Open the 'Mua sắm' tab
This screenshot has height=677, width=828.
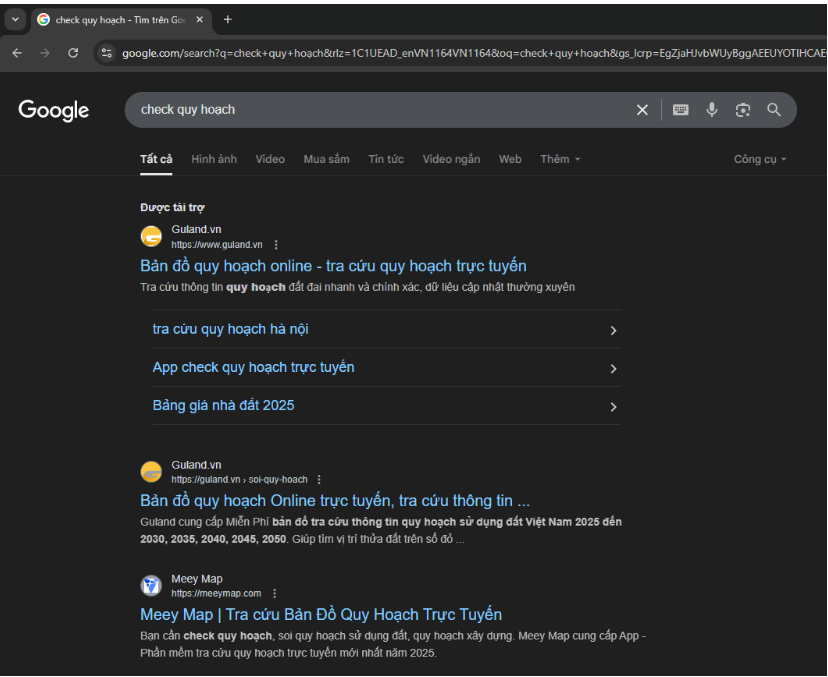pos(326,159)
